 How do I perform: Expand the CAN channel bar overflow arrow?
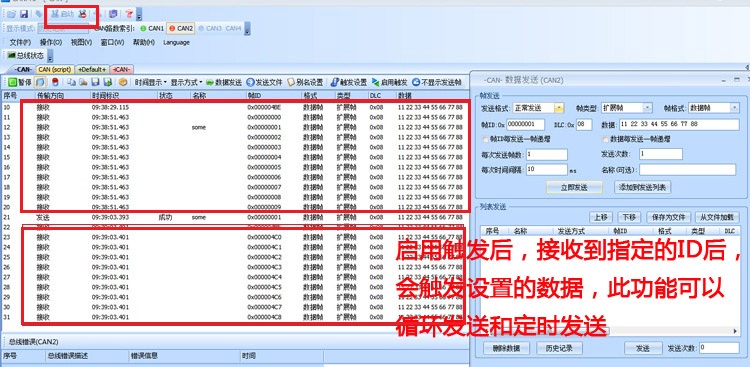click(247, 30)
